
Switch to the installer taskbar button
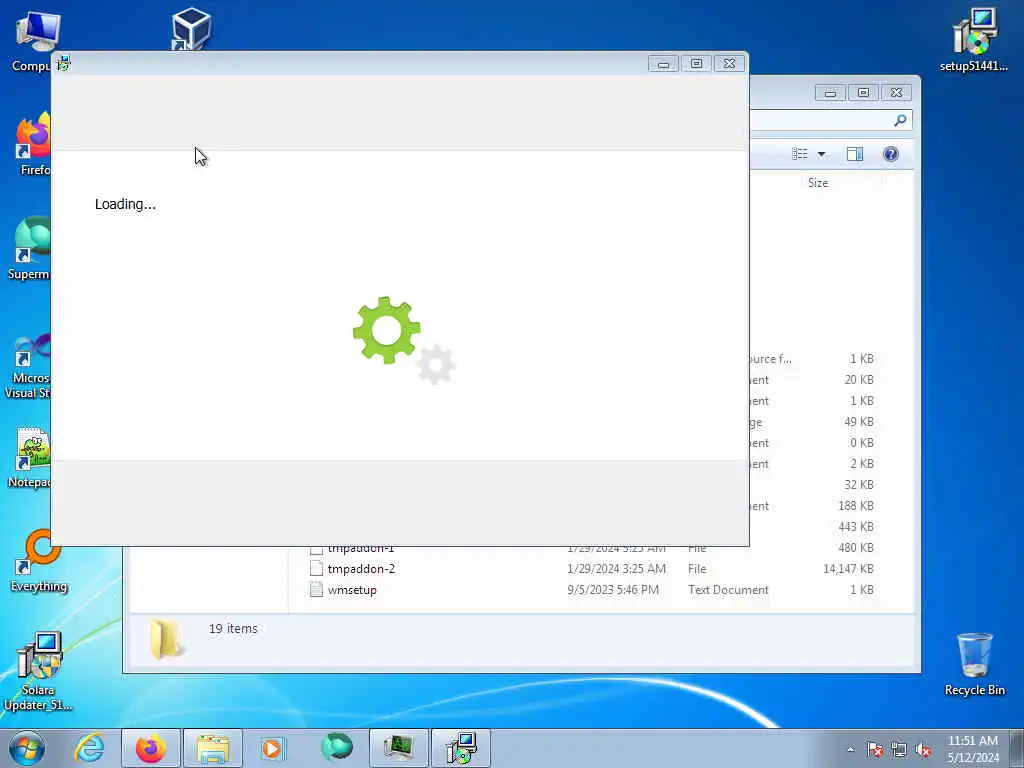(x=461, y=748)
